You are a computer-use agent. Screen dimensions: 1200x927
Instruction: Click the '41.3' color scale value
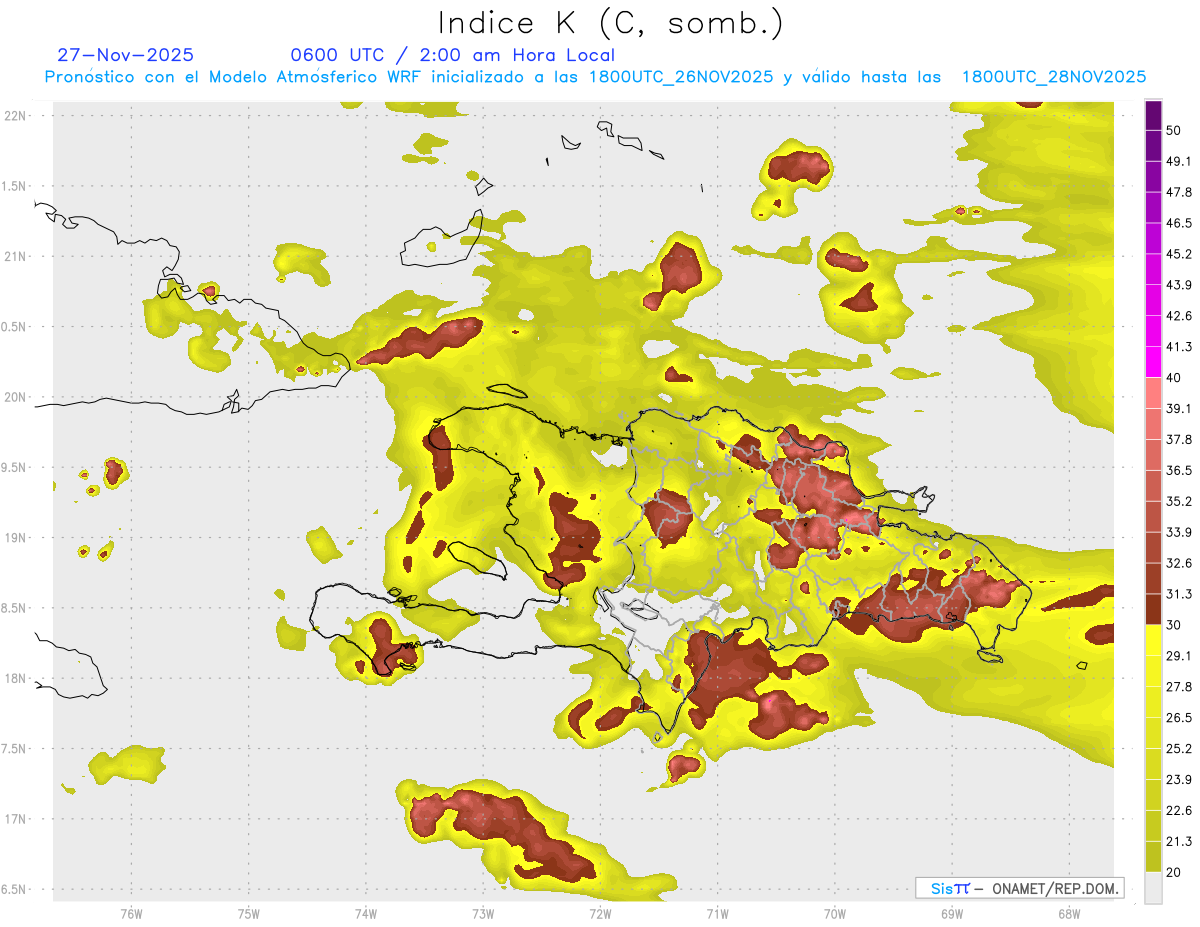[x=1179, y=347]
